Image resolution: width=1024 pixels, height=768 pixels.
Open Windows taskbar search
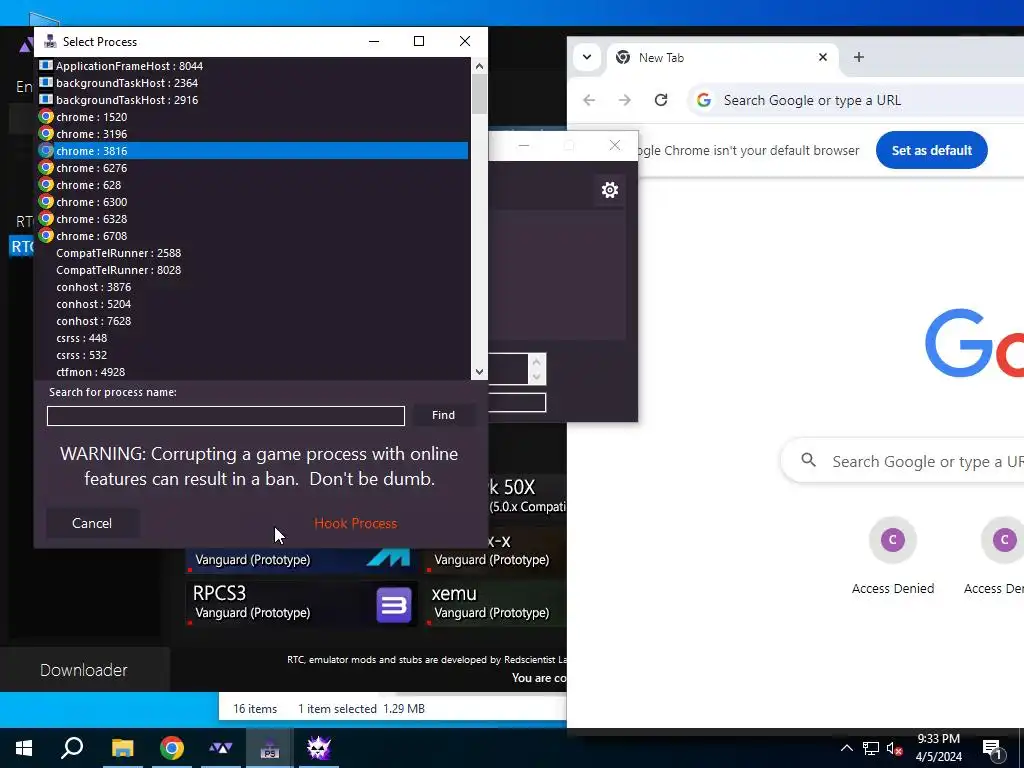tap(72, 748)
